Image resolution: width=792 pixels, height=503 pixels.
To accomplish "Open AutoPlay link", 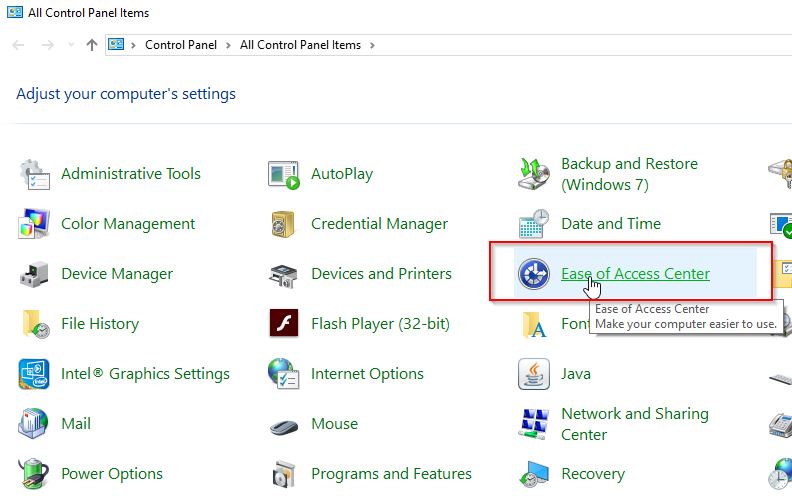I will coord(342,174).
